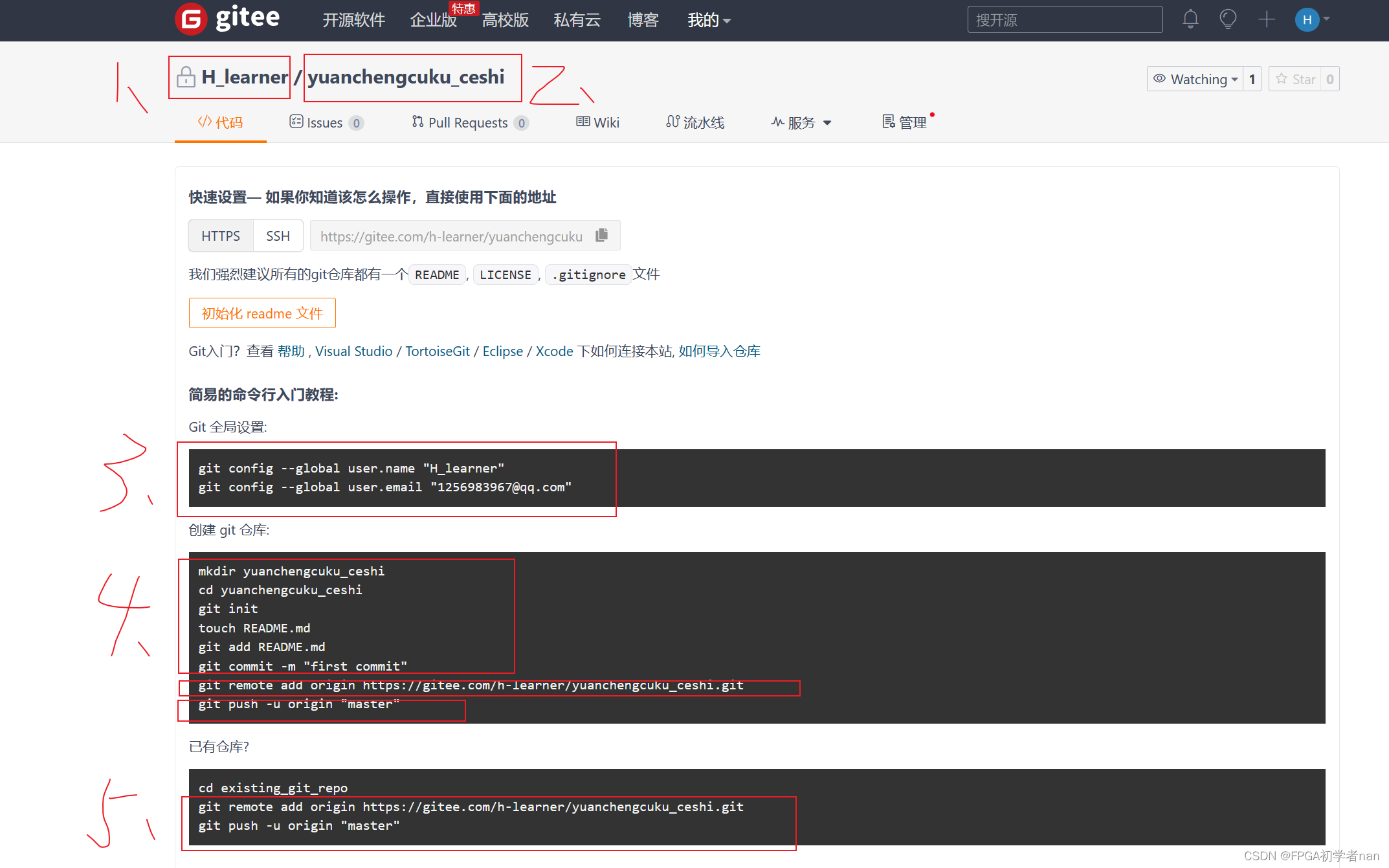Click the Issues count badge 0
The image size is (1389, 868).
[x=356, y=123]
